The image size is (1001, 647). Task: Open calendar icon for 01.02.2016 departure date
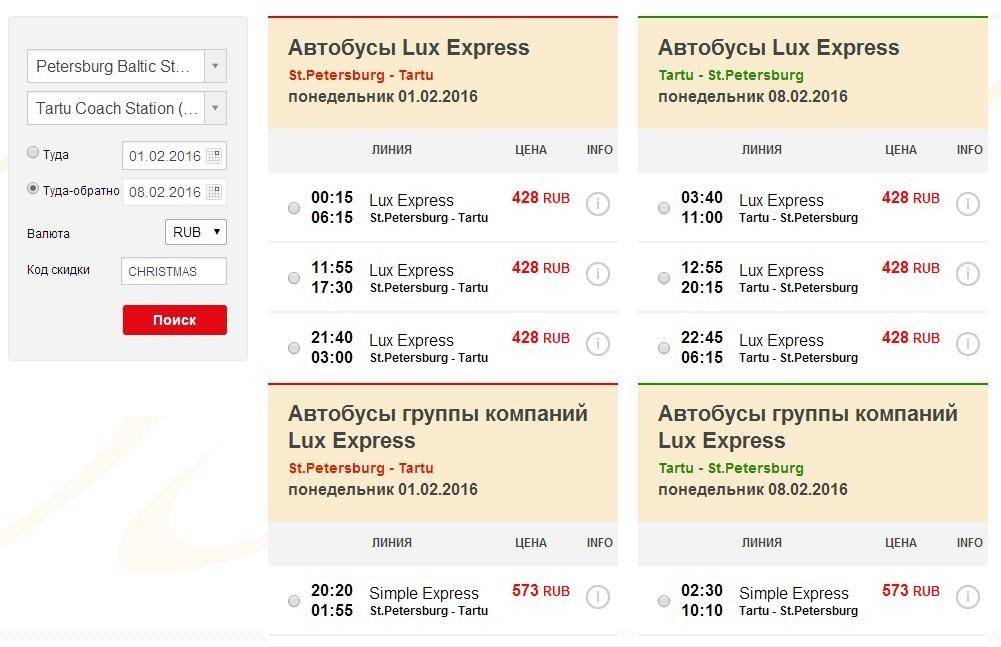pyautogui.click(x=215, y=156)
